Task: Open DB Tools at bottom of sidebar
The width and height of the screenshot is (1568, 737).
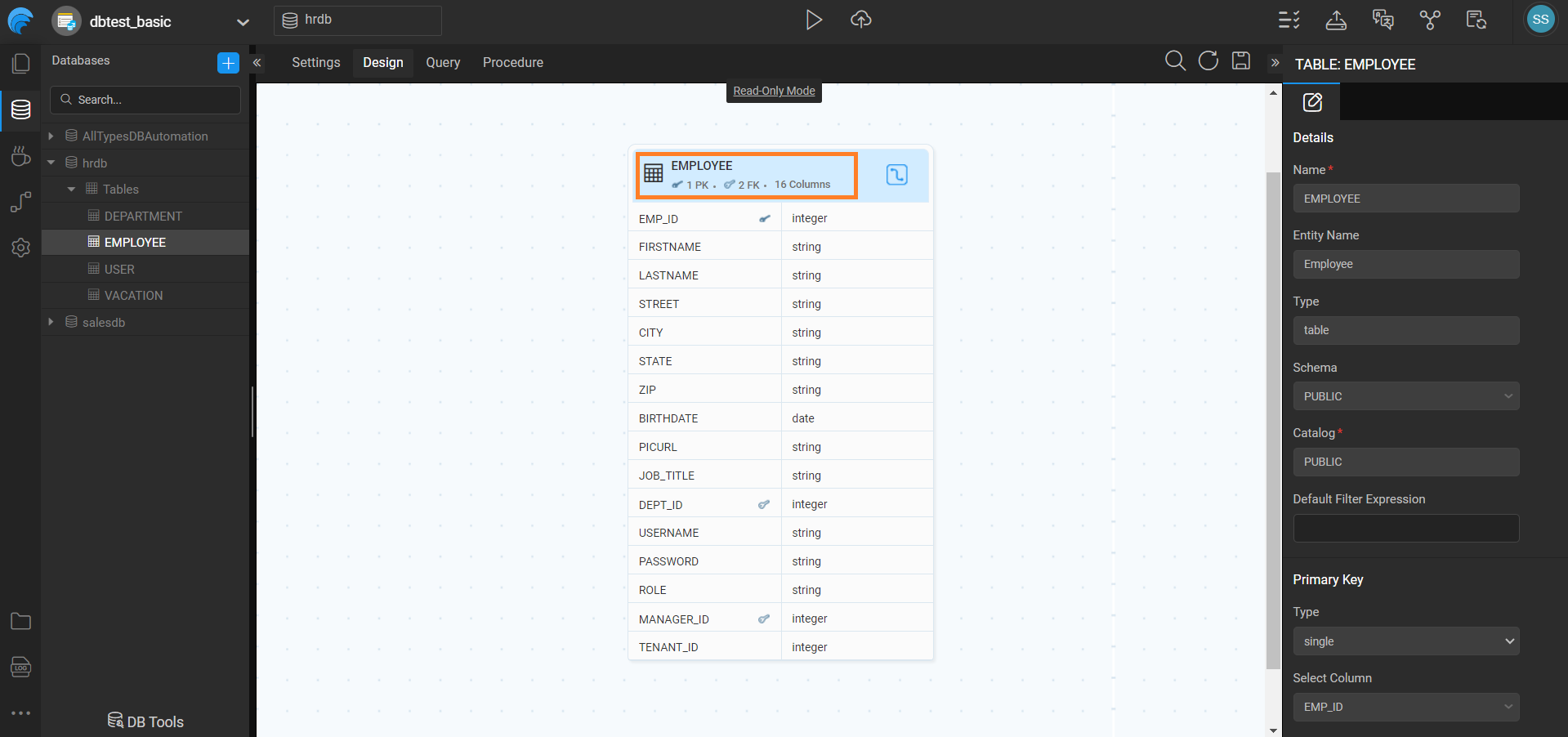Action: [145, 721]
